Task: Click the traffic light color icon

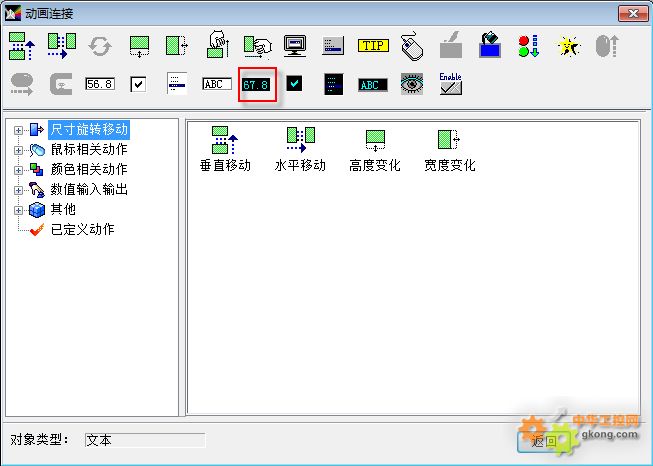Action: coord(529,46)
